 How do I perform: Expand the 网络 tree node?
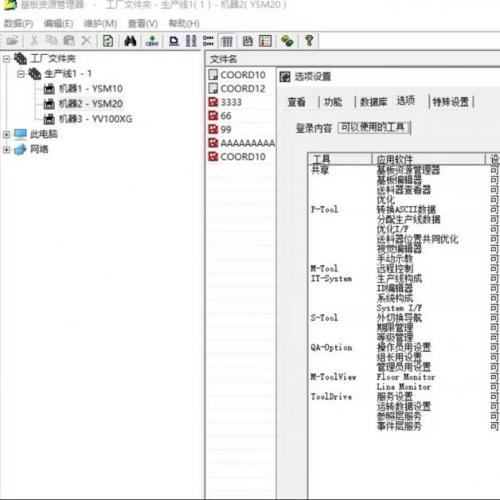(6, 149)
